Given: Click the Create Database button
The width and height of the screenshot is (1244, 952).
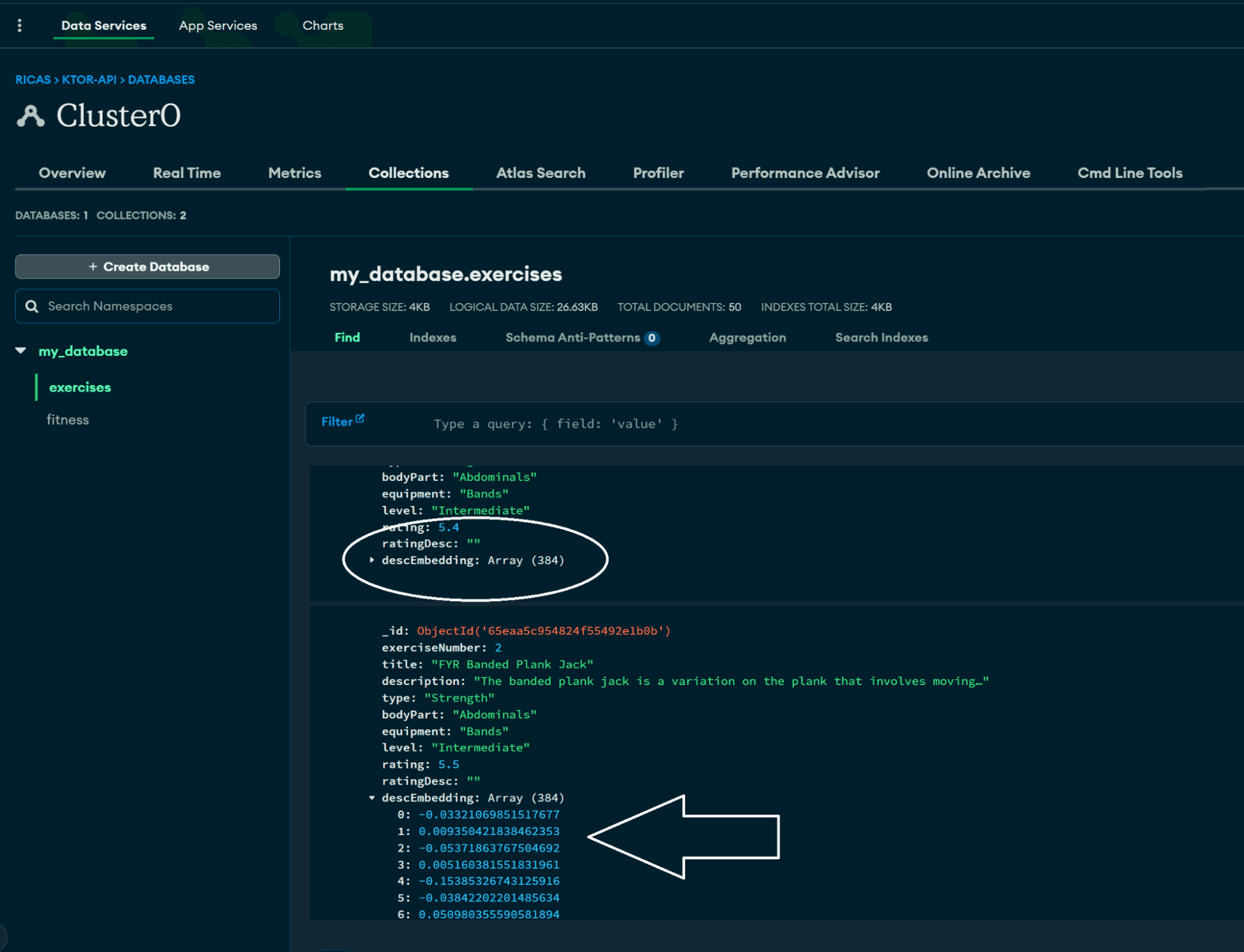Looking at the screenshot, I should (147, 266).
